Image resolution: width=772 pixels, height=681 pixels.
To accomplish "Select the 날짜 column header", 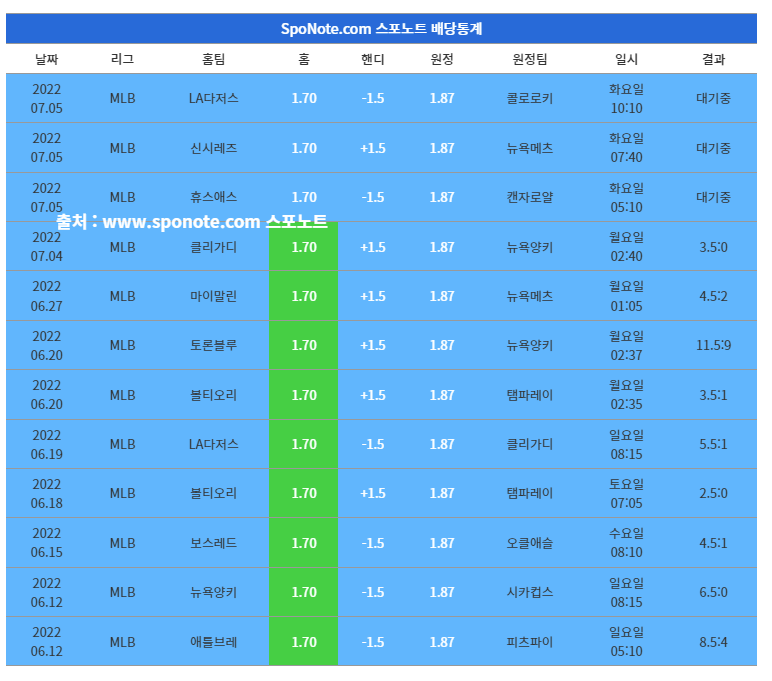I will point(46,59).
